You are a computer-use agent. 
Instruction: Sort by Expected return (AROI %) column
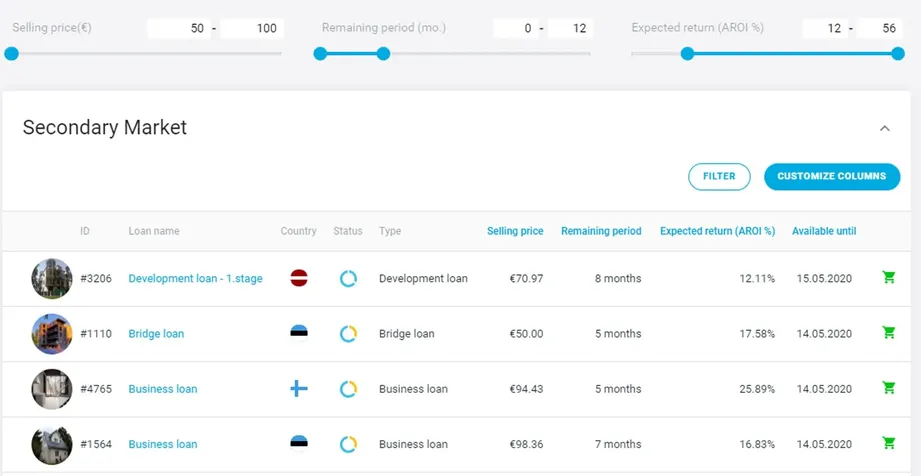tap(717, 231)
